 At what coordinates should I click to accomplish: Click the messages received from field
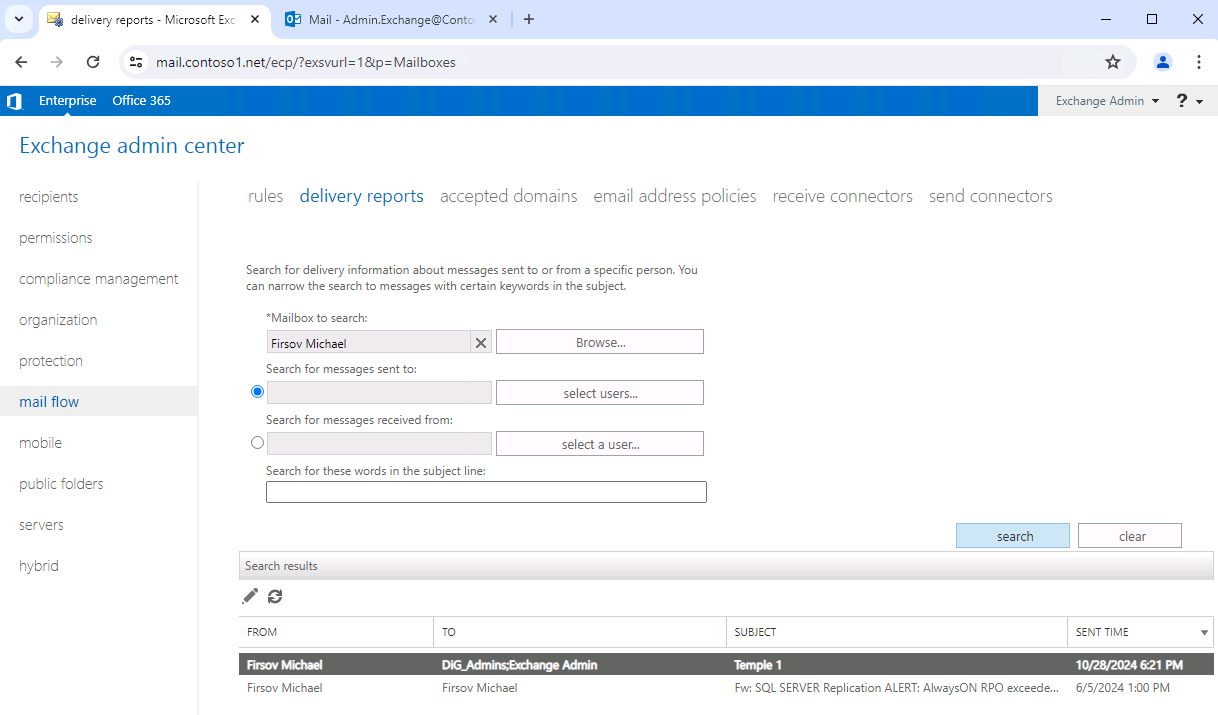380,444
